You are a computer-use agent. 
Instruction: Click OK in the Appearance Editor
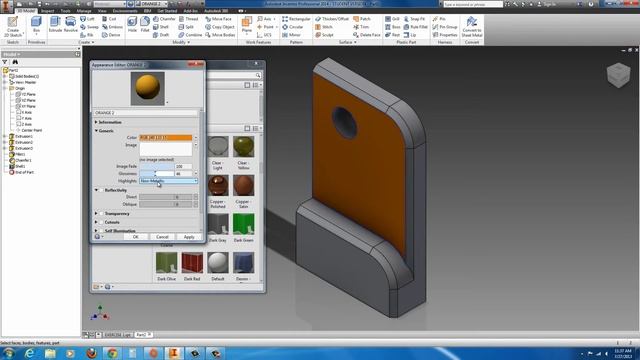coord(136,237)
